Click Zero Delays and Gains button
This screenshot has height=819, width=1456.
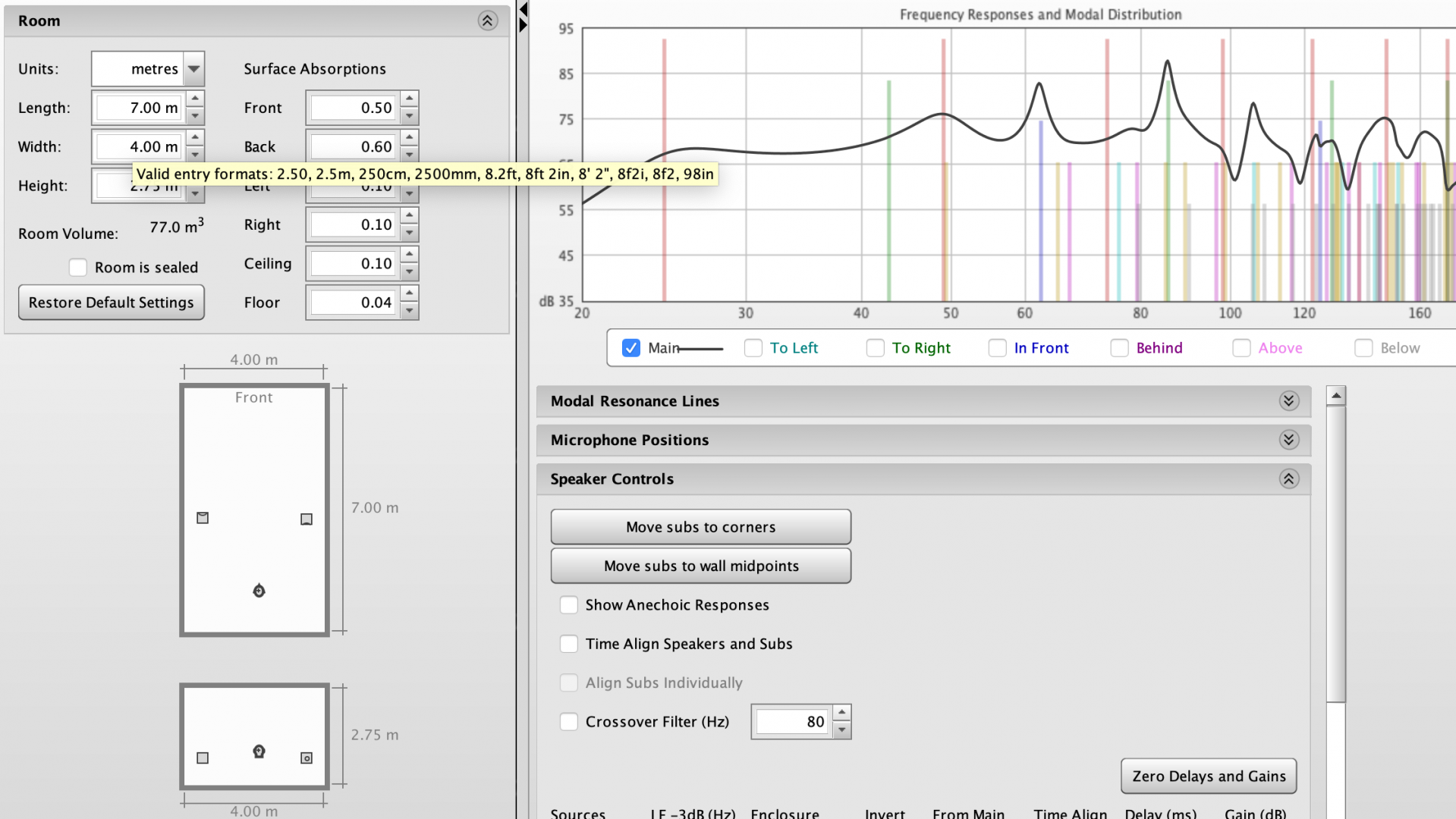click(1208, 776)
